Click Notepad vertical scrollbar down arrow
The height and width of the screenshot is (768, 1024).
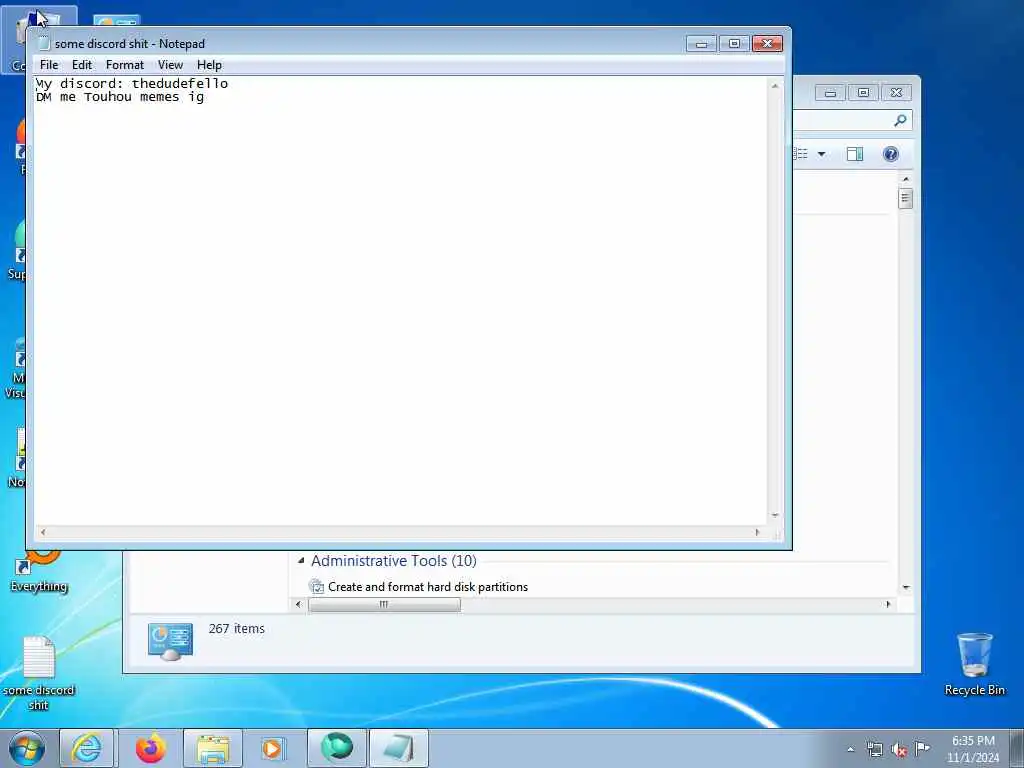pos(775,516)
